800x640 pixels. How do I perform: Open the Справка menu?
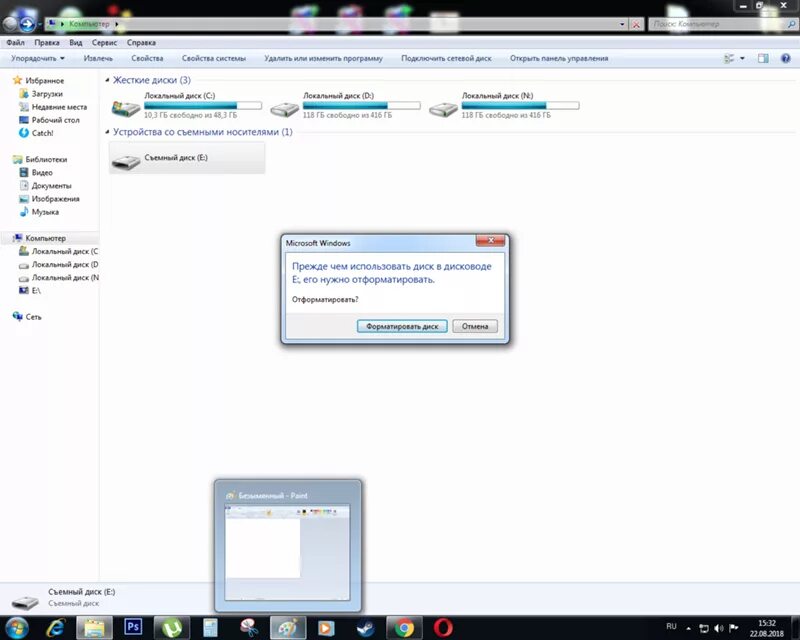coord(141,42)
